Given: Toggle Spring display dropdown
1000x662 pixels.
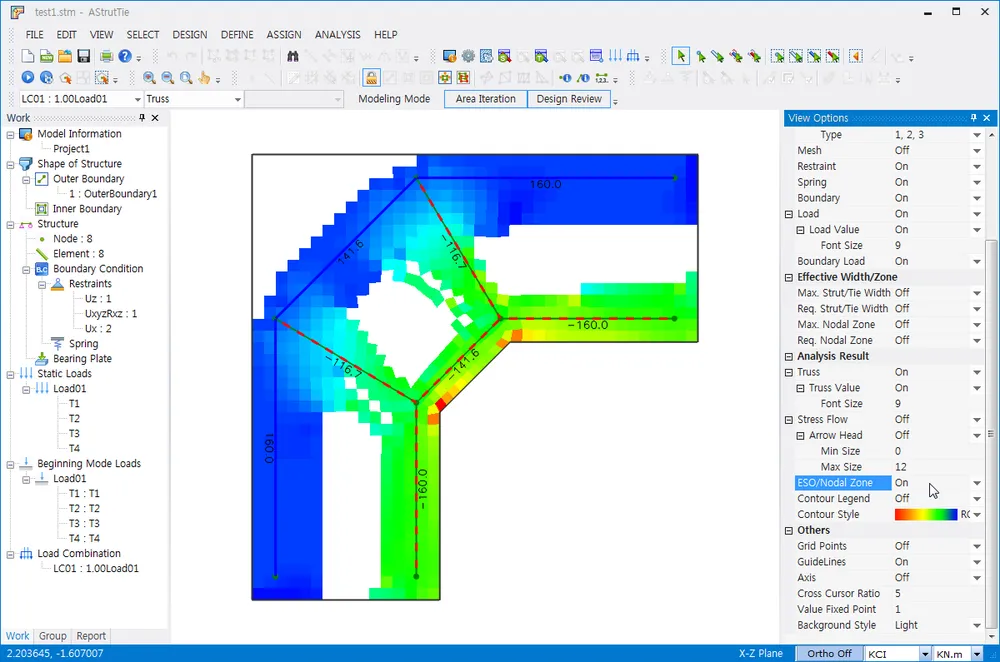Looking at the screenshot, I should click(x=976, y=182).
